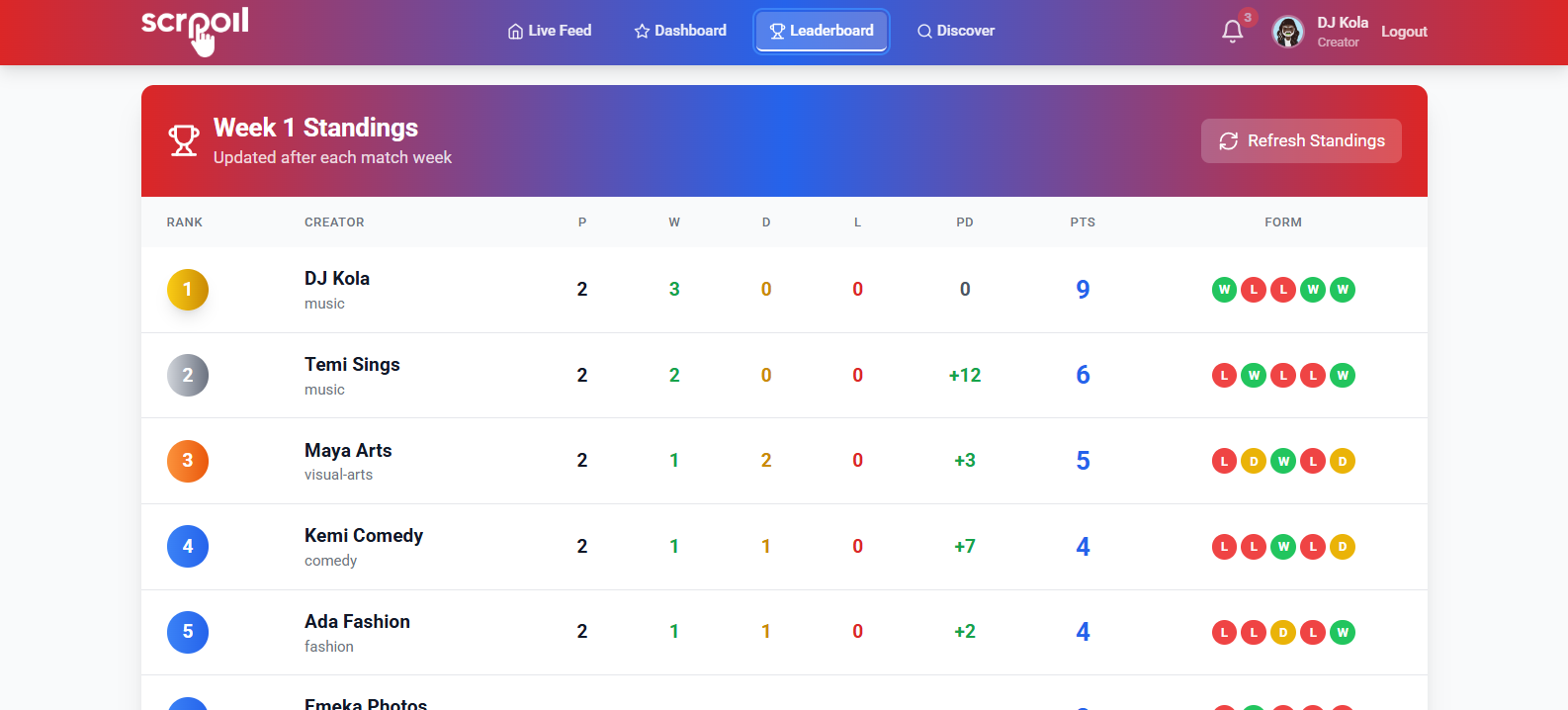Open the Discover tab
The width and height of the screenshot is (1568, 710).
pos(955,31)
